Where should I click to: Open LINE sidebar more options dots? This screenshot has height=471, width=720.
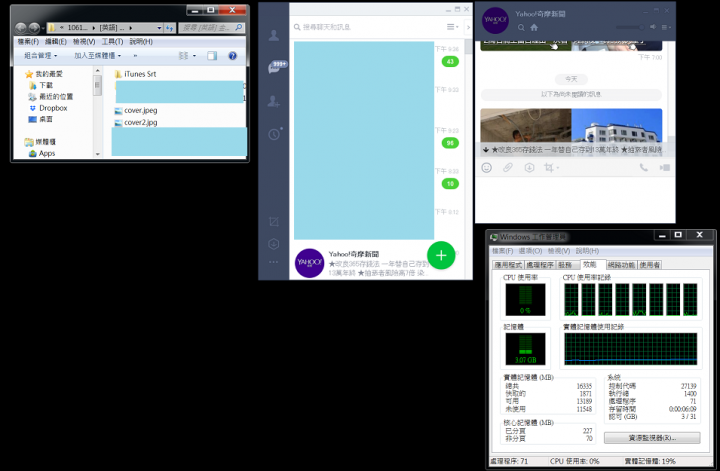click(x=274, y=262)
